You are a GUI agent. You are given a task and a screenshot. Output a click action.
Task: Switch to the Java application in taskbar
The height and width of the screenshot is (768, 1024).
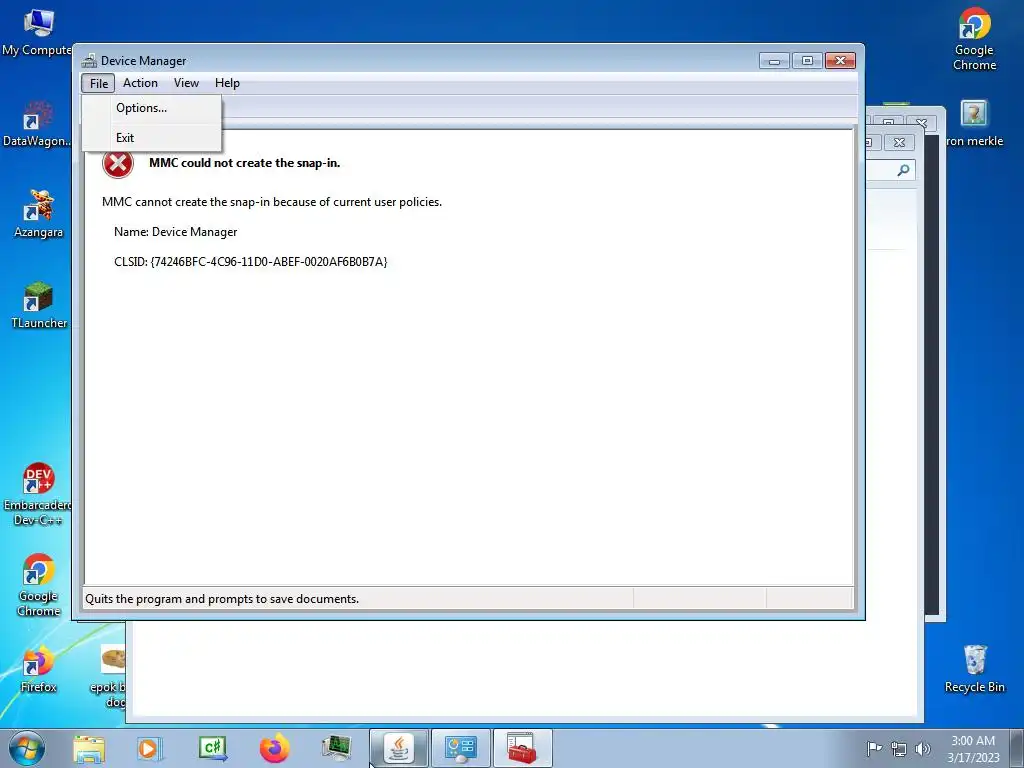pyautogui.click(x=399, y=748)
